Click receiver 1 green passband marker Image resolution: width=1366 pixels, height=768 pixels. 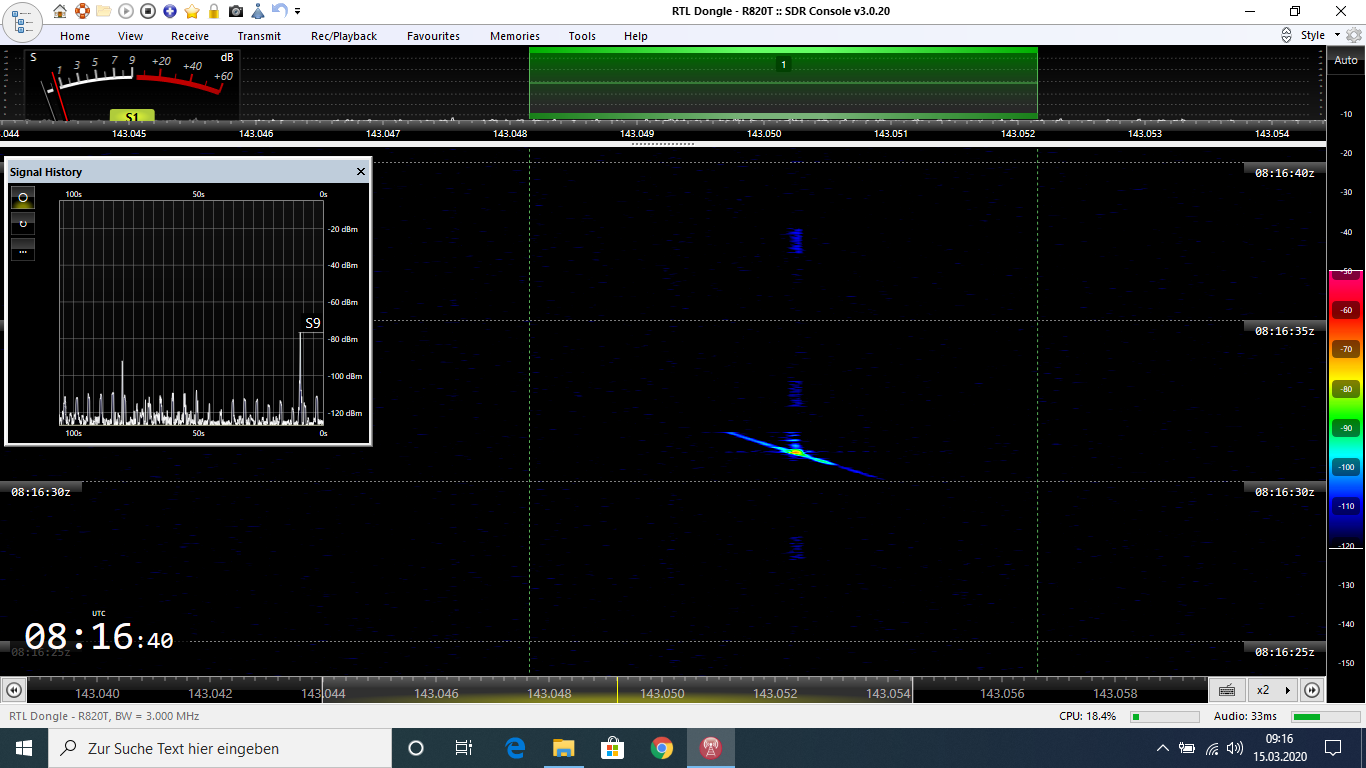click(x=783, y=64)
